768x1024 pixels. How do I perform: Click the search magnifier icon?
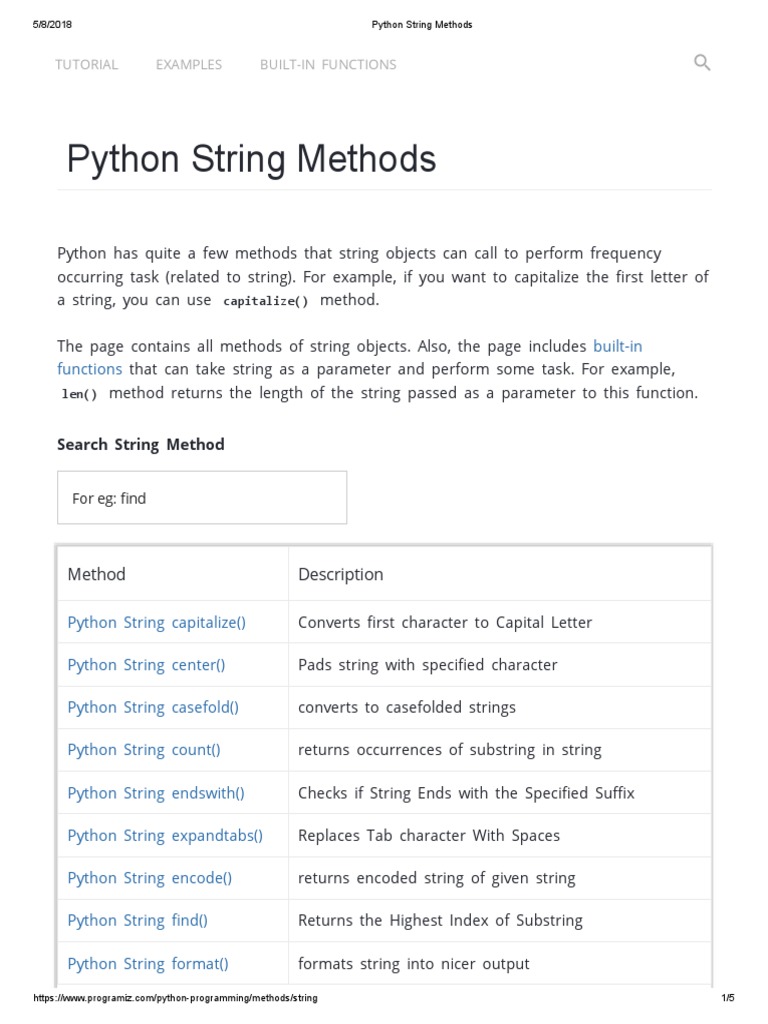click(x=702, y=63)
